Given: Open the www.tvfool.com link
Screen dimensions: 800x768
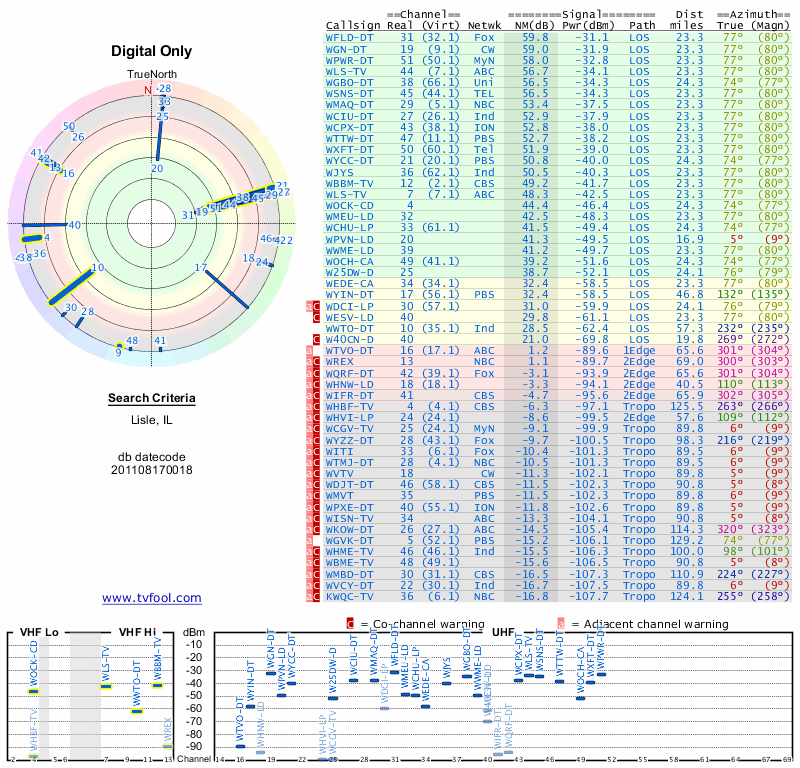Looking at the screenshot, I should click(x=152, y=598).
